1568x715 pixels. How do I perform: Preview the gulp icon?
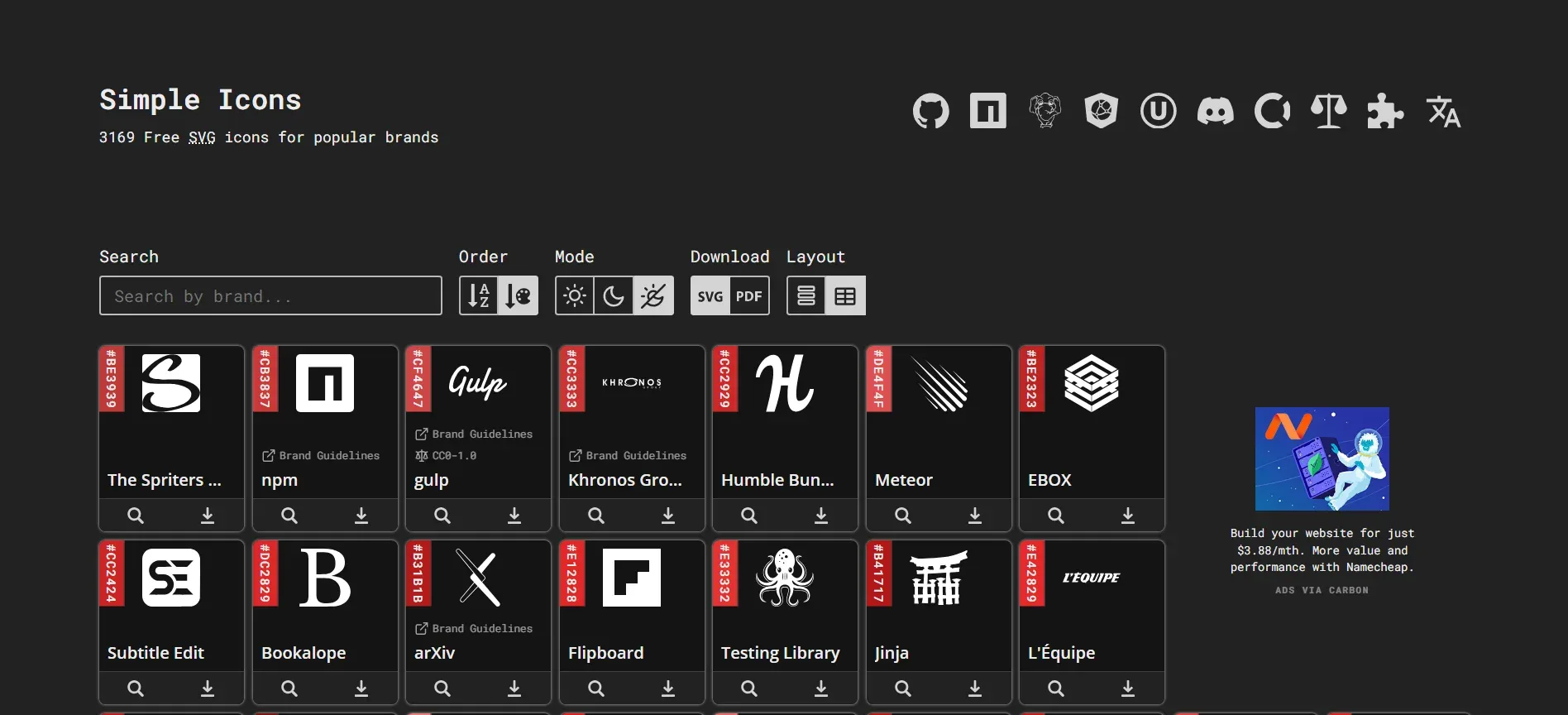(442, 516)
